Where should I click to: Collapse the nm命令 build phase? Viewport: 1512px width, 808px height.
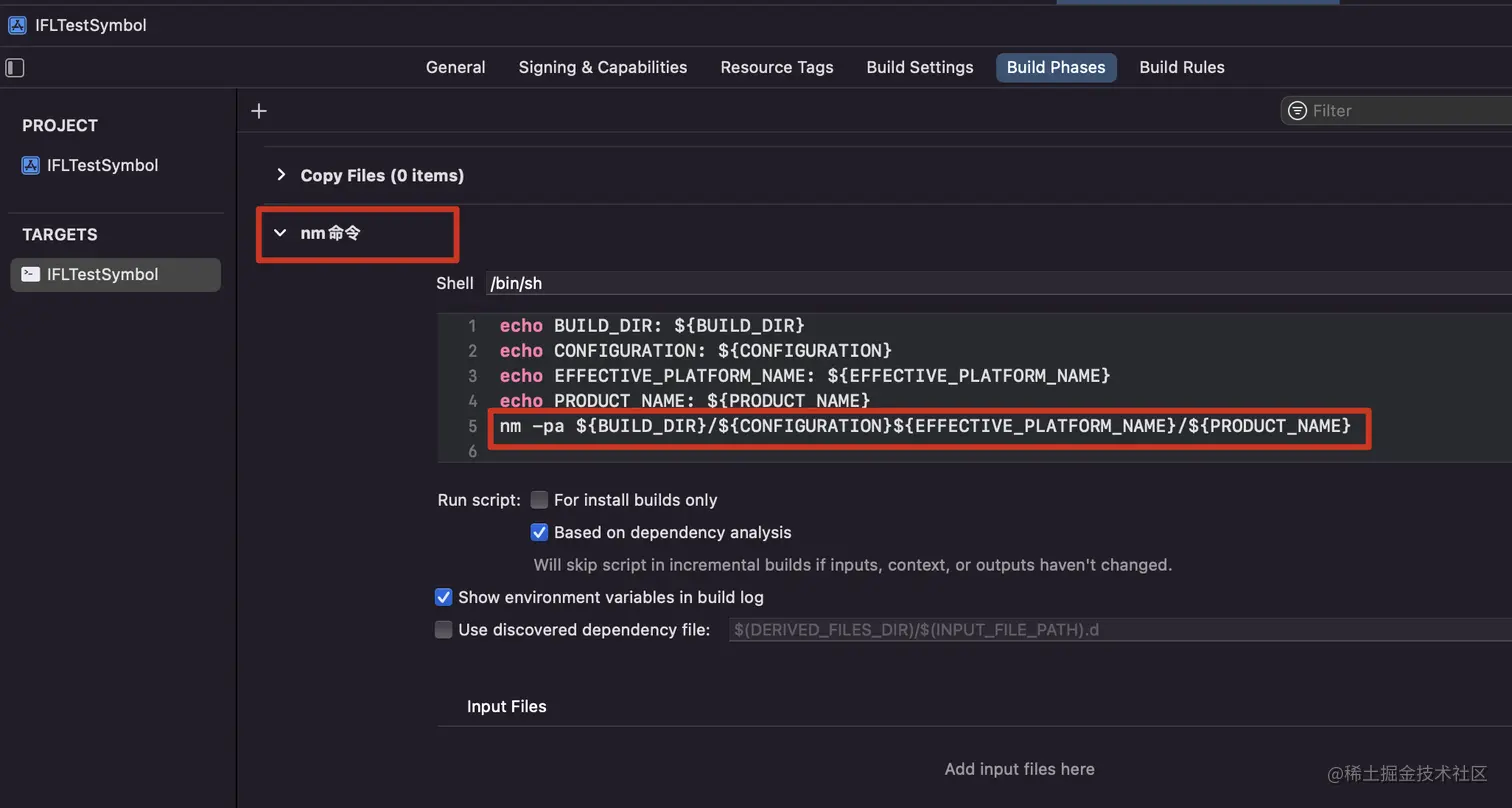click(x=280, y=232)
